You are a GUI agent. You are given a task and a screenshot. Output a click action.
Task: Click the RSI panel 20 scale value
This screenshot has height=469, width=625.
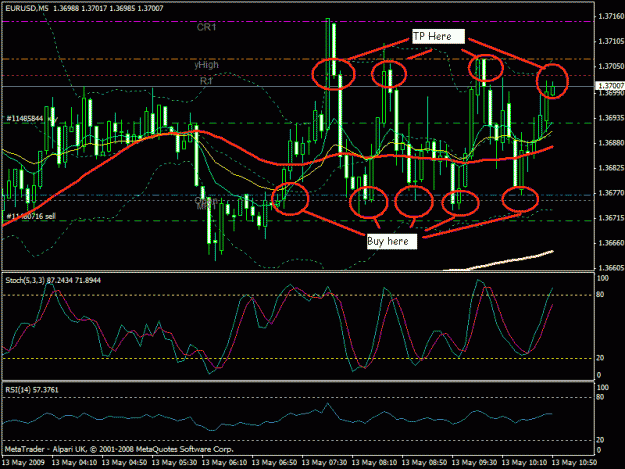(x=600, y=440)
